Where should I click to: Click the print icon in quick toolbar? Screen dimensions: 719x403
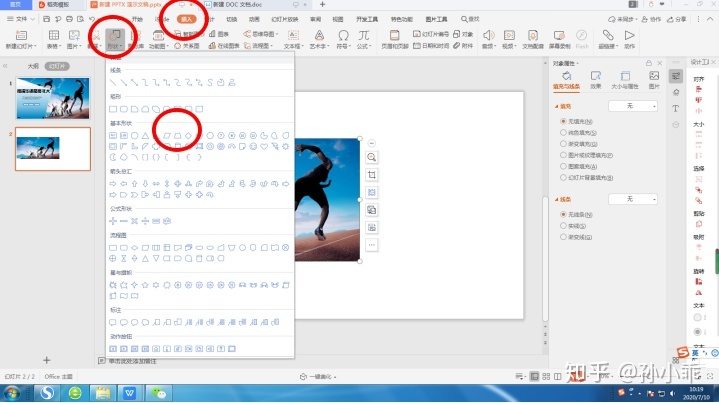tap(69, 19)
